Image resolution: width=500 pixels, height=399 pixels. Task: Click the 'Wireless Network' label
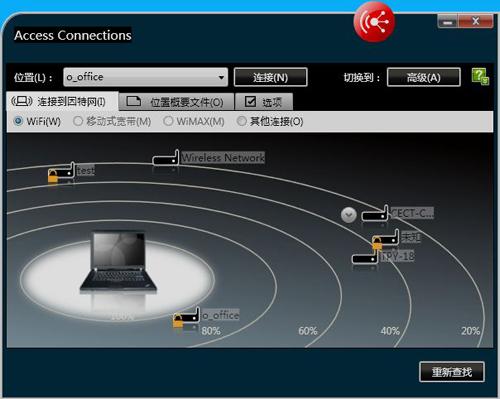point(223,157)
